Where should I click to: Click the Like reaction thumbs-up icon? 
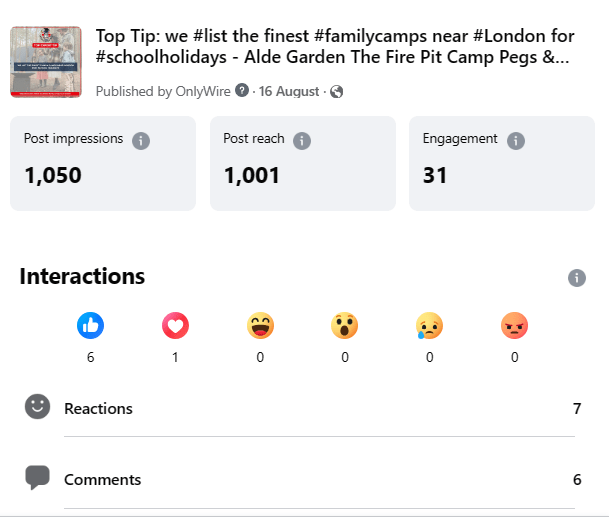pos(90,326)
